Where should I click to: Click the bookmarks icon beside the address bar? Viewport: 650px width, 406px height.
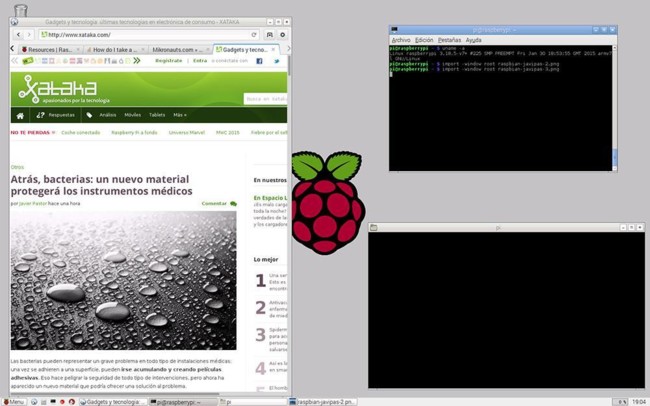269,35
